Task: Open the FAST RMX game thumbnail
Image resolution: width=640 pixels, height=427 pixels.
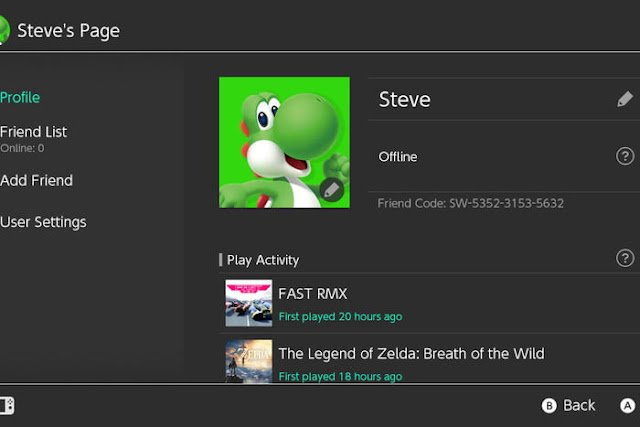Action: click(249, 303)
